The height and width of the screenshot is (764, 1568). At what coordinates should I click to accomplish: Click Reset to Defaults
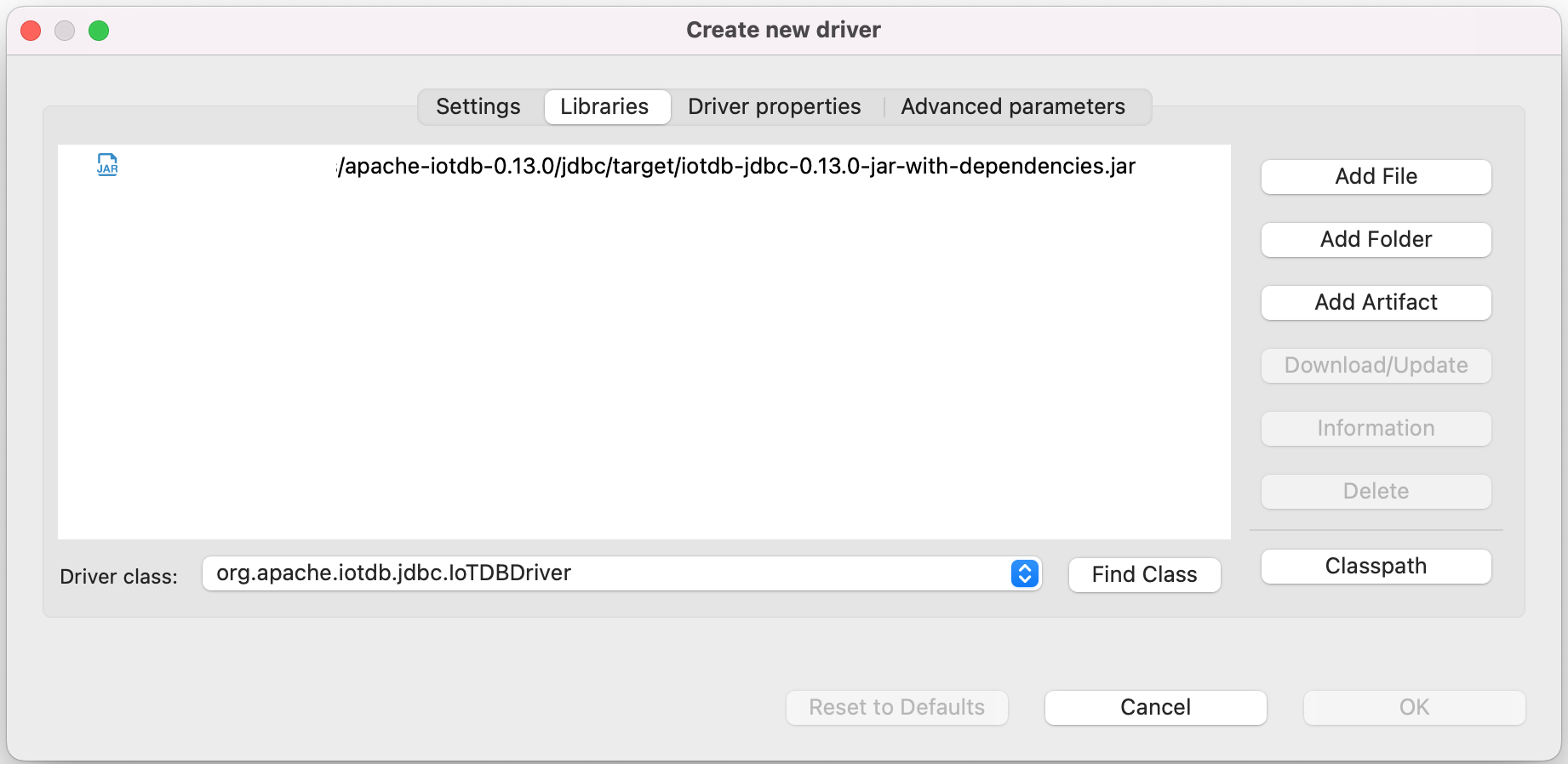point(896,708)
